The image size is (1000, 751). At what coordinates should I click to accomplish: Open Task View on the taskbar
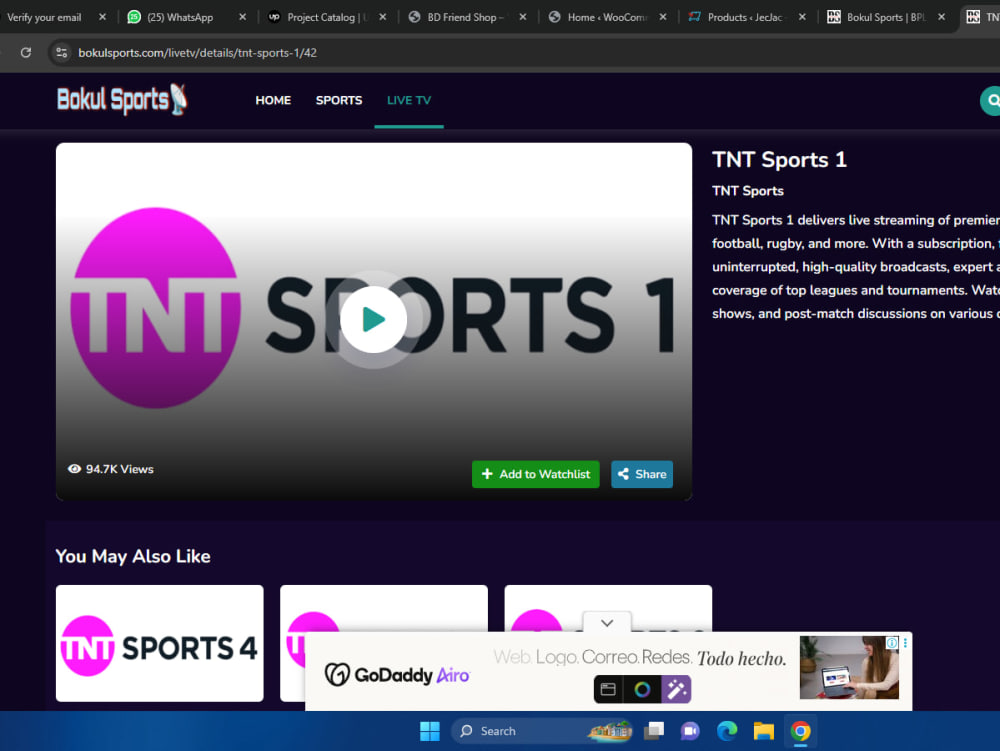pos(654,731)
